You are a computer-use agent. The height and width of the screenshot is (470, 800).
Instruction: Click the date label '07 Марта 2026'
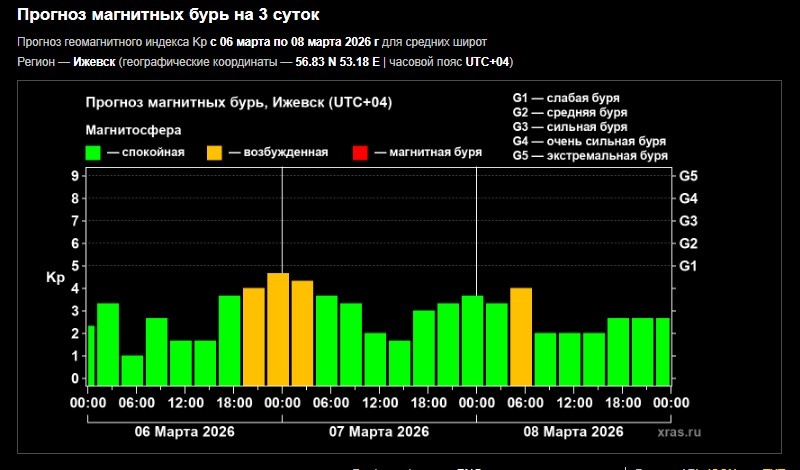[379, 432]
